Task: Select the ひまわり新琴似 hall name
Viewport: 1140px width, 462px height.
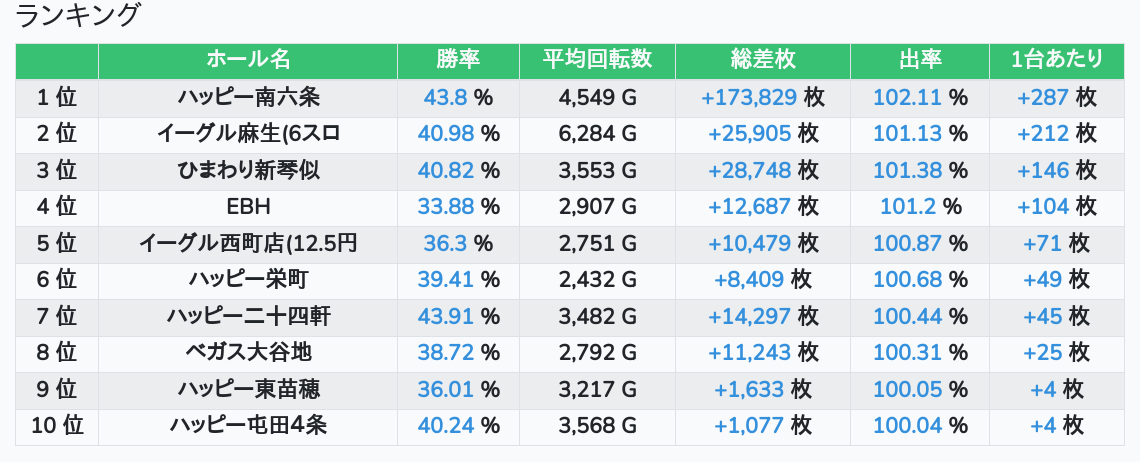Action: (248, 170)
